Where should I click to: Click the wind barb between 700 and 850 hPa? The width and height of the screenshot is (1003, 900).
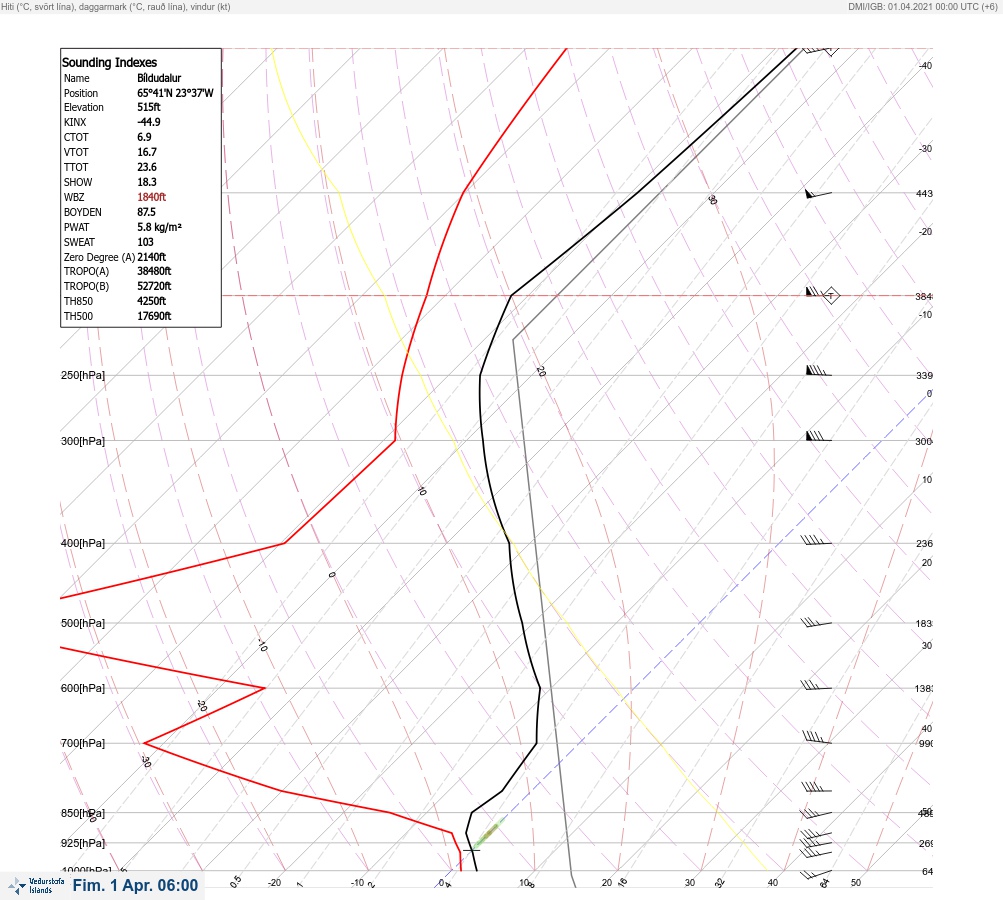[x=817, y=787]
